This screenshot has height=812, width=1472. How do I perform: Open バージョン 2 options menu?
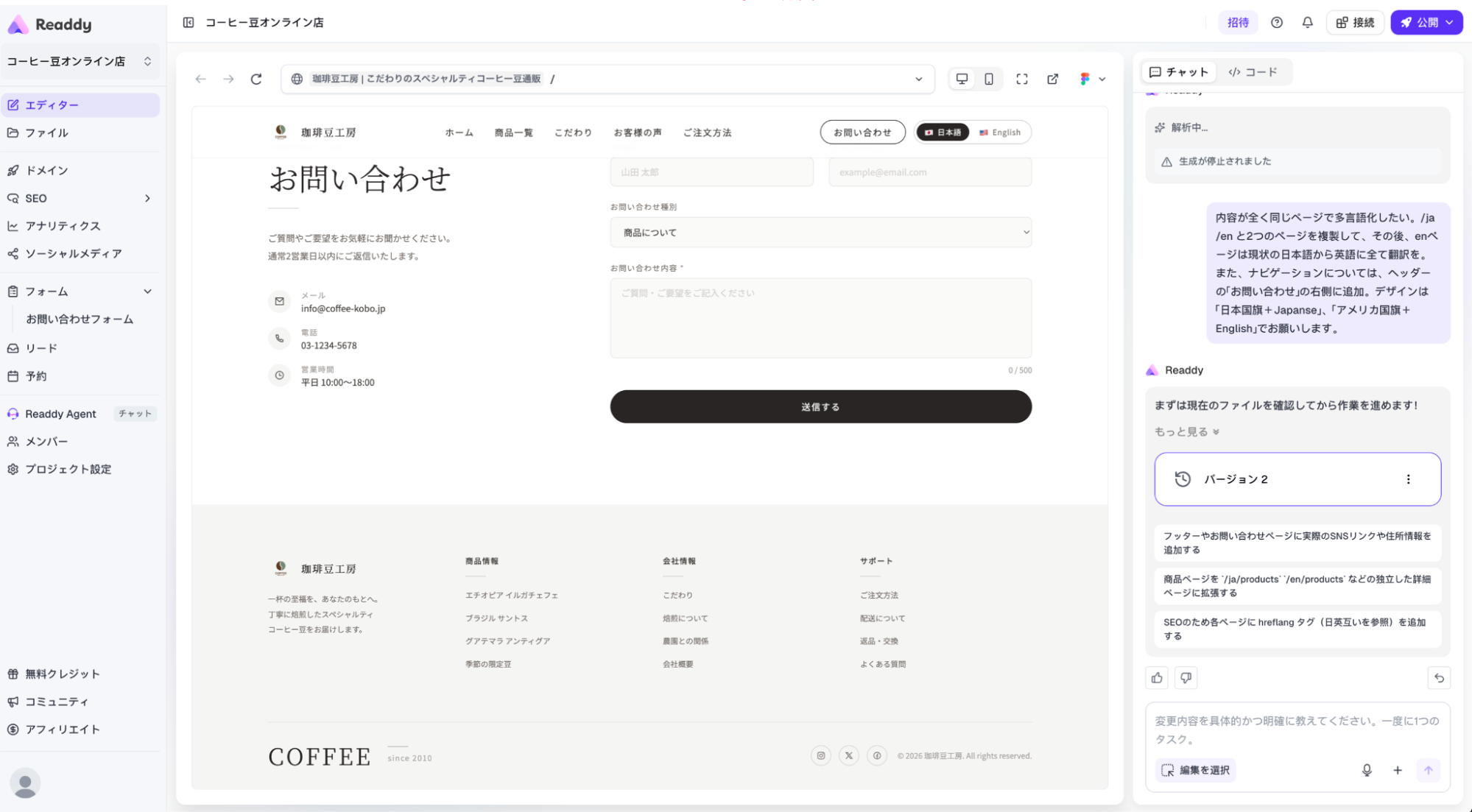1408,479
